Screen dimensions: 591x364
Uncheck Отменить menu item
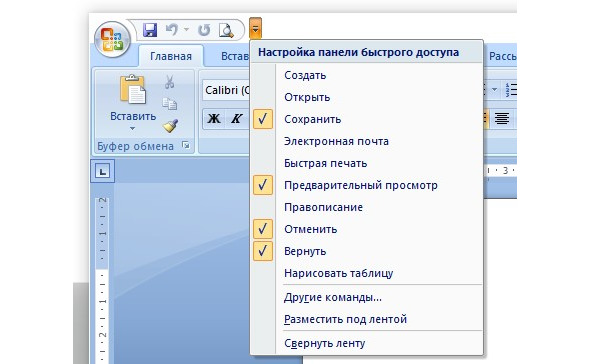point(367,229)
